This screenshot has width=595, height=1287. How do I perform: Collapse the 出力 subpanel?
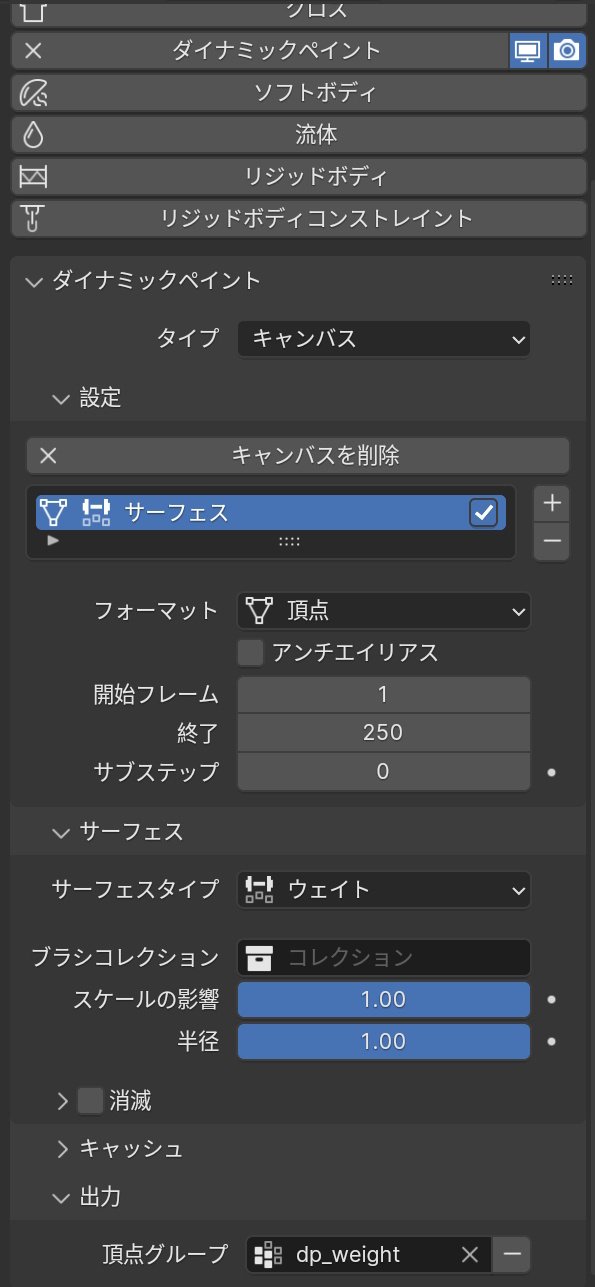63,1196
